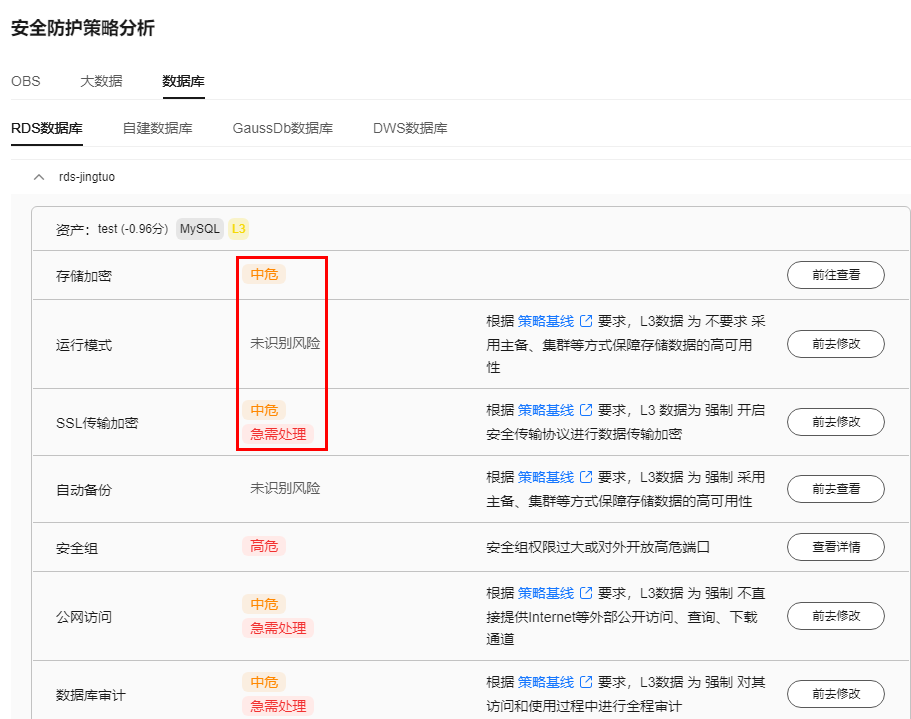The image size is (911, 719).
Task: Open the DWS数据库 sub-tab
Action: [410, 128]
